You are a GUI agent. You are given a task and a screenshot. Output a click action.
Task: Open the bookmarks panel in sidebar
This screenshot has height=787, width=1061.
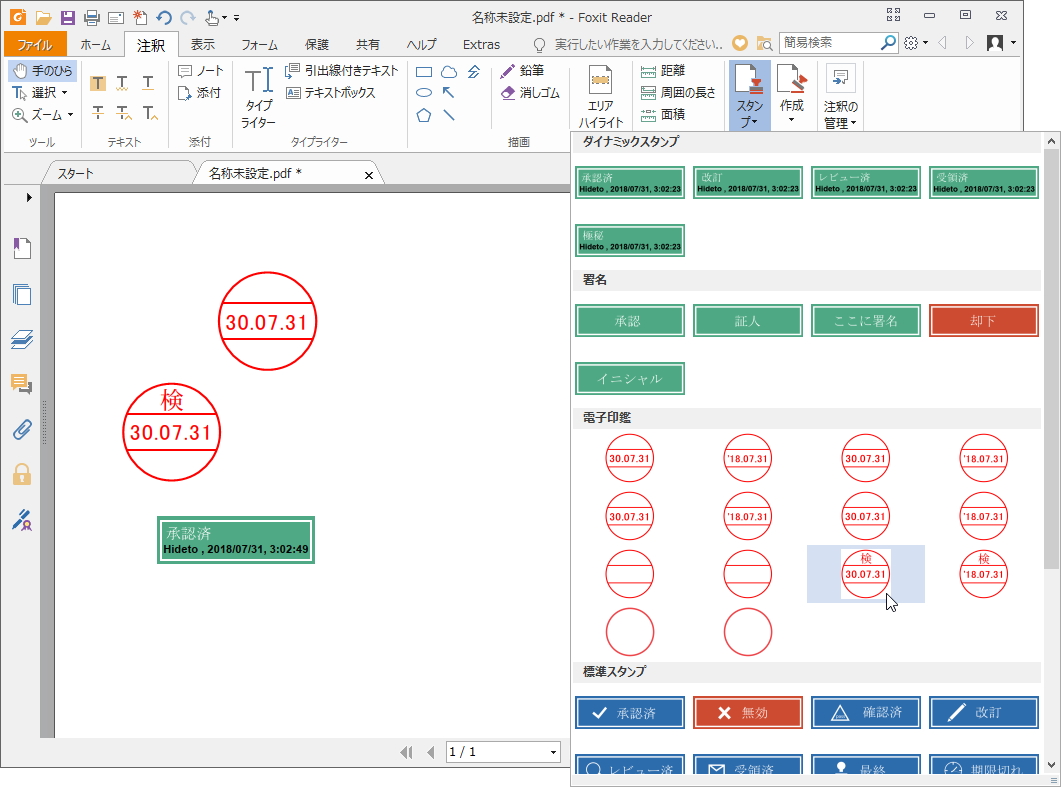22,248
